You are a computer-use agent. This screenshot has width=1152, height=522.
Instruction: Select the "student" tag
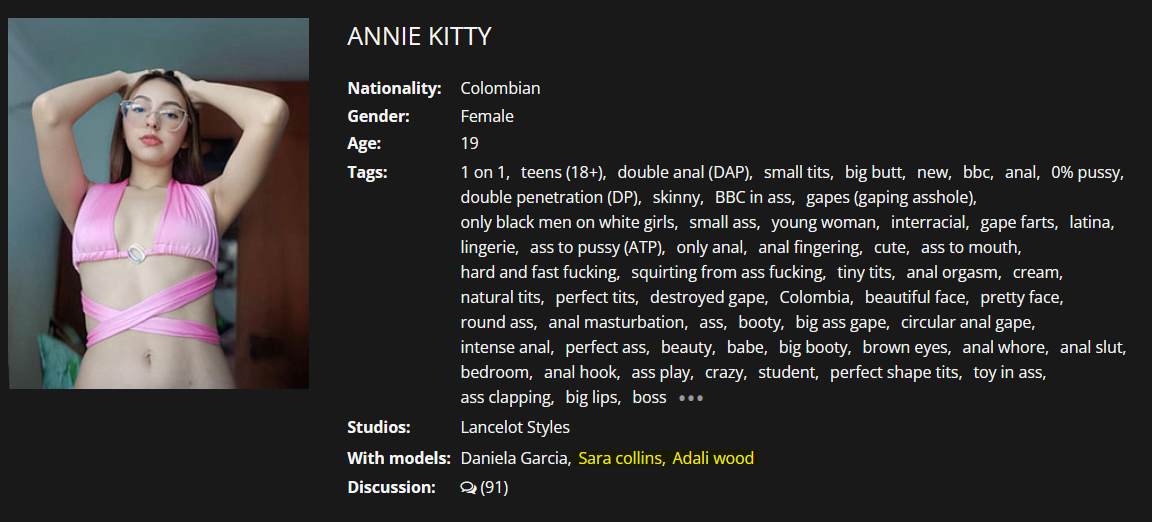787,372
